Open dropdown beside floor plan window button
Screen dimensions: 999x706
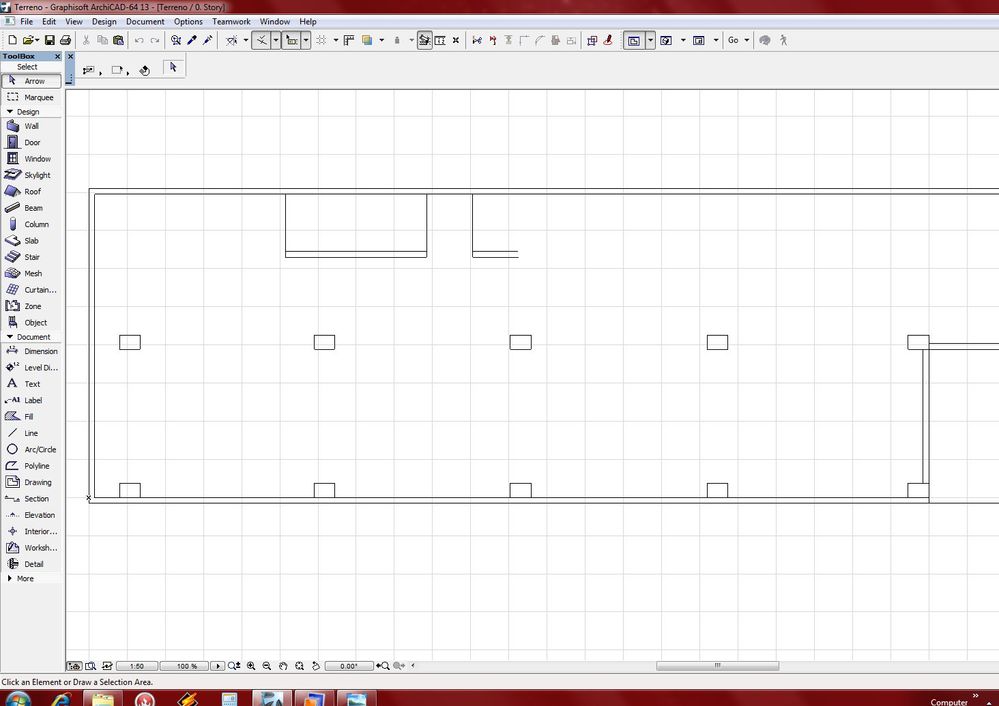click(650, 40)
